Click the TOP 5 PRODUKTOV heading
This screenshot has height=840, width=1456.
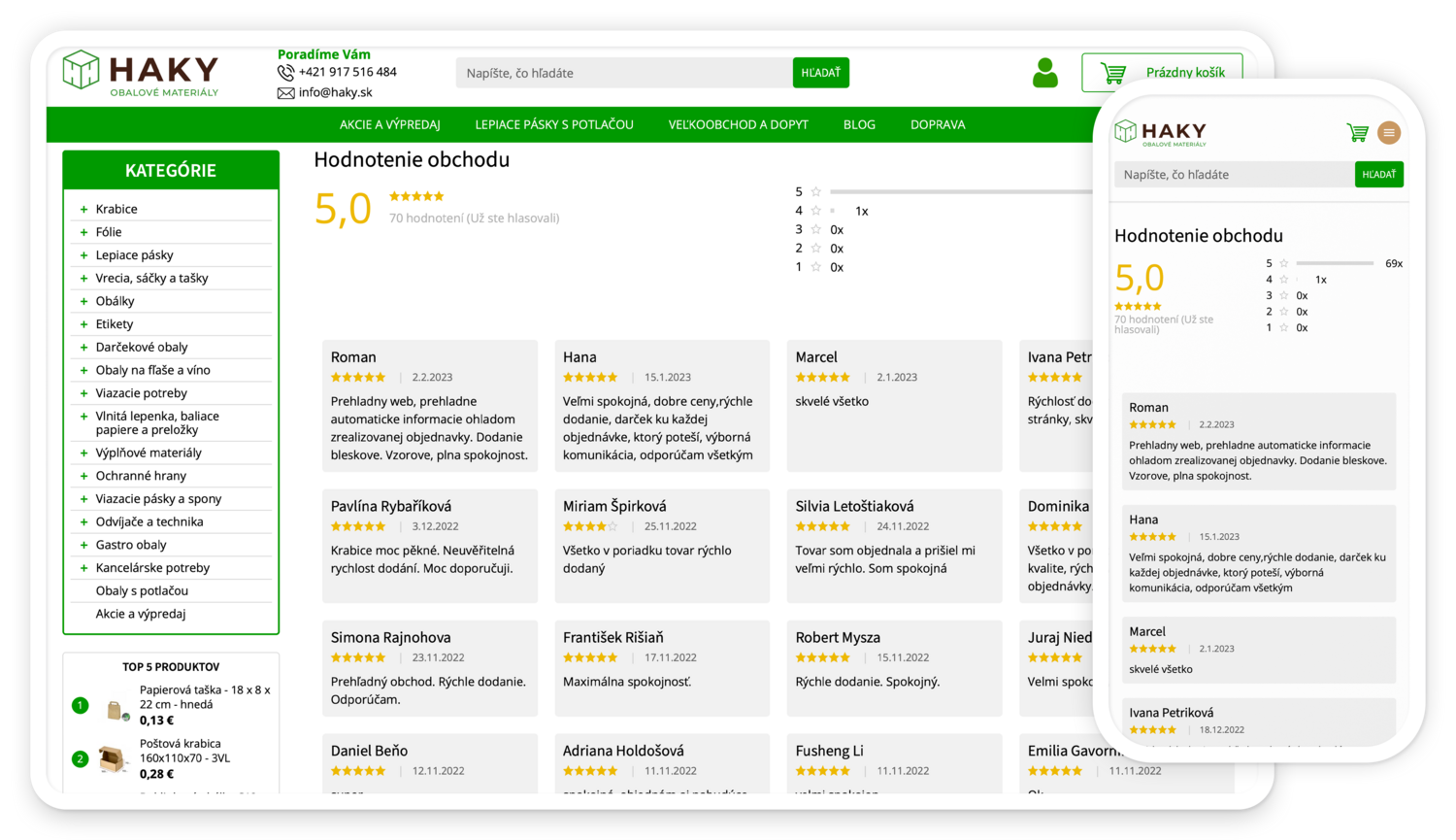(x=171, y=667)
